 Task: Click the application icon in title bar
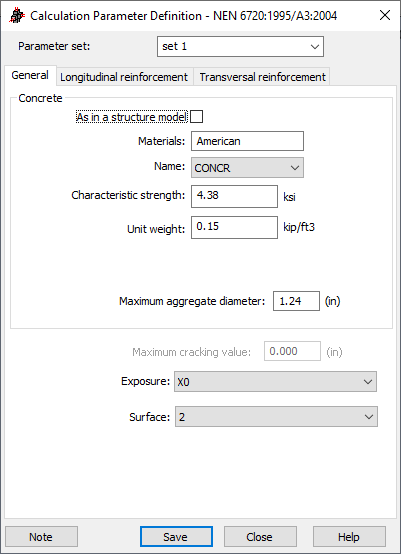click(17, 16)
